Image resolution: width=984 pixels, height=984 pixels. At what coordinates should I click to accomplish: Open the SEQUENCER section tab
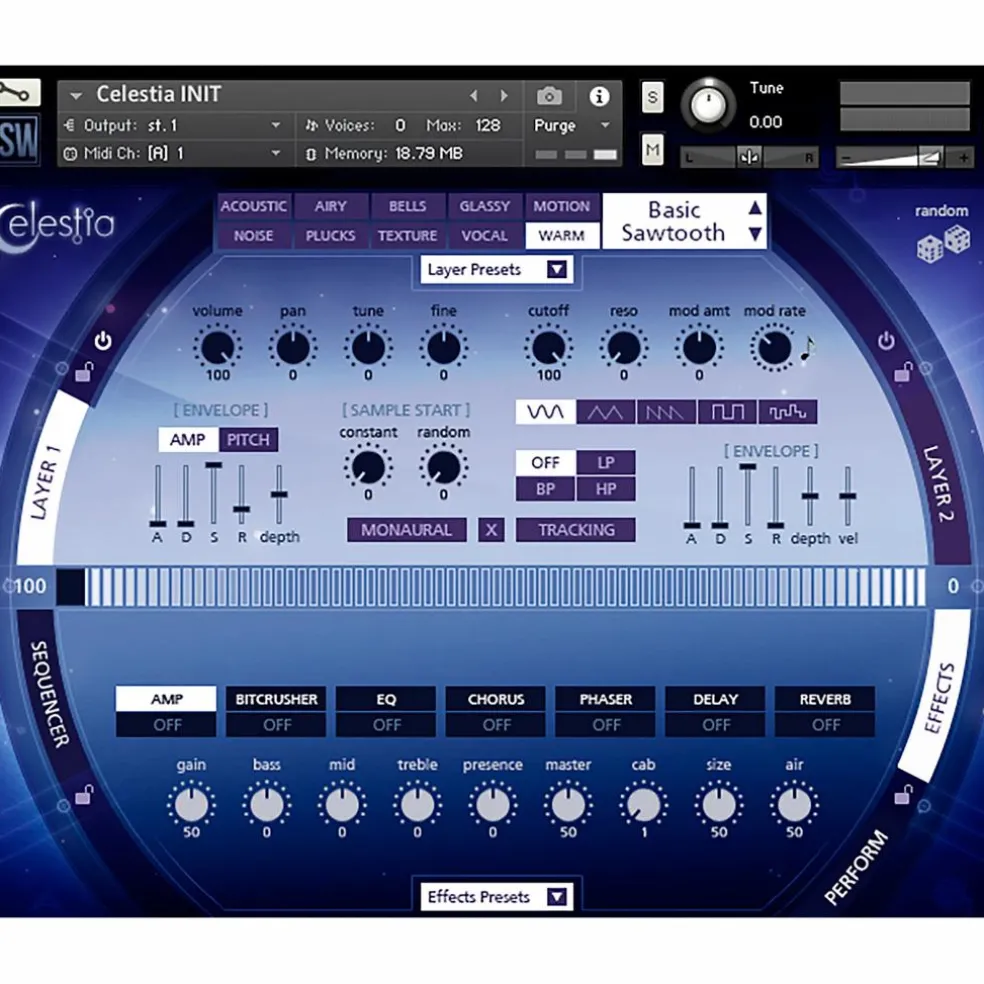click(49, 693)
